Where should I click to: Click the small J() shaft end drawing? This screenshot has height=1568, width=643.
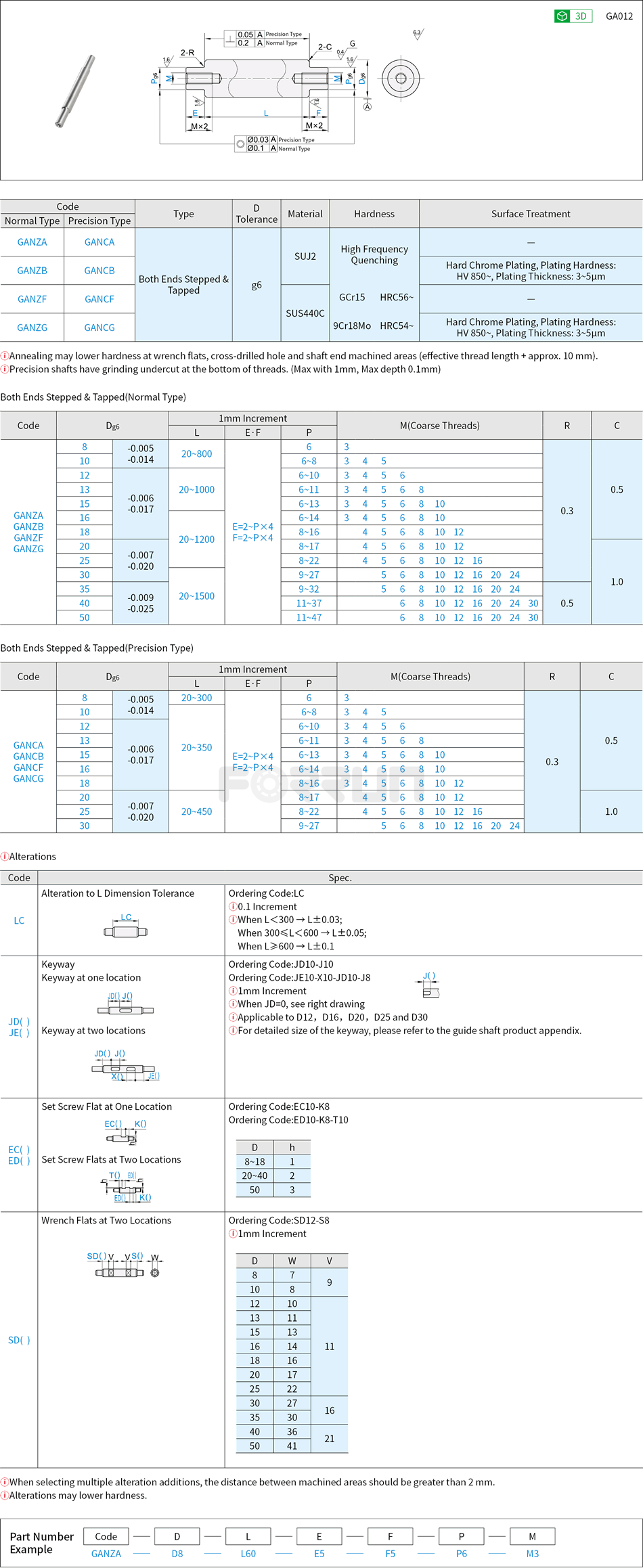430,987
